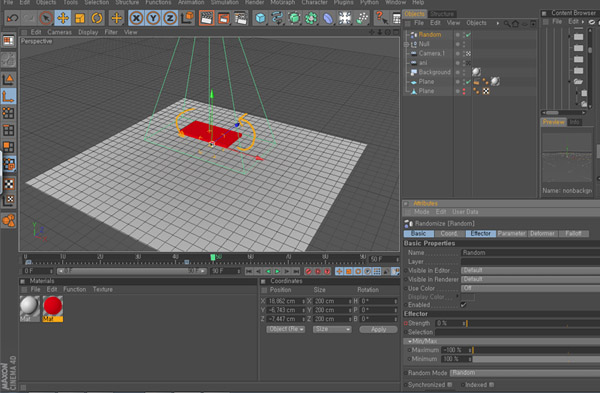Click the Record Active Objects red button
600x393 pixels.
click(308, 271)
